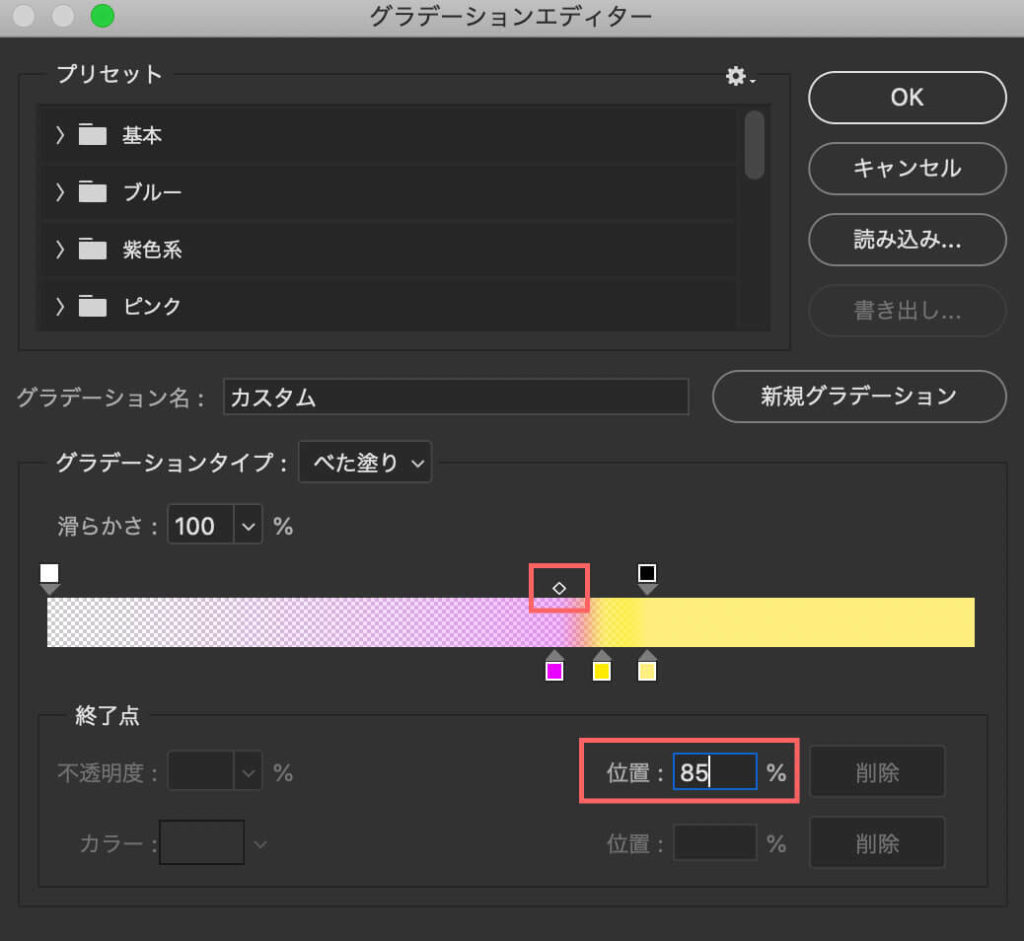Select the pale yellow color stop
The image size is (1024, 941).
point(647,666)
